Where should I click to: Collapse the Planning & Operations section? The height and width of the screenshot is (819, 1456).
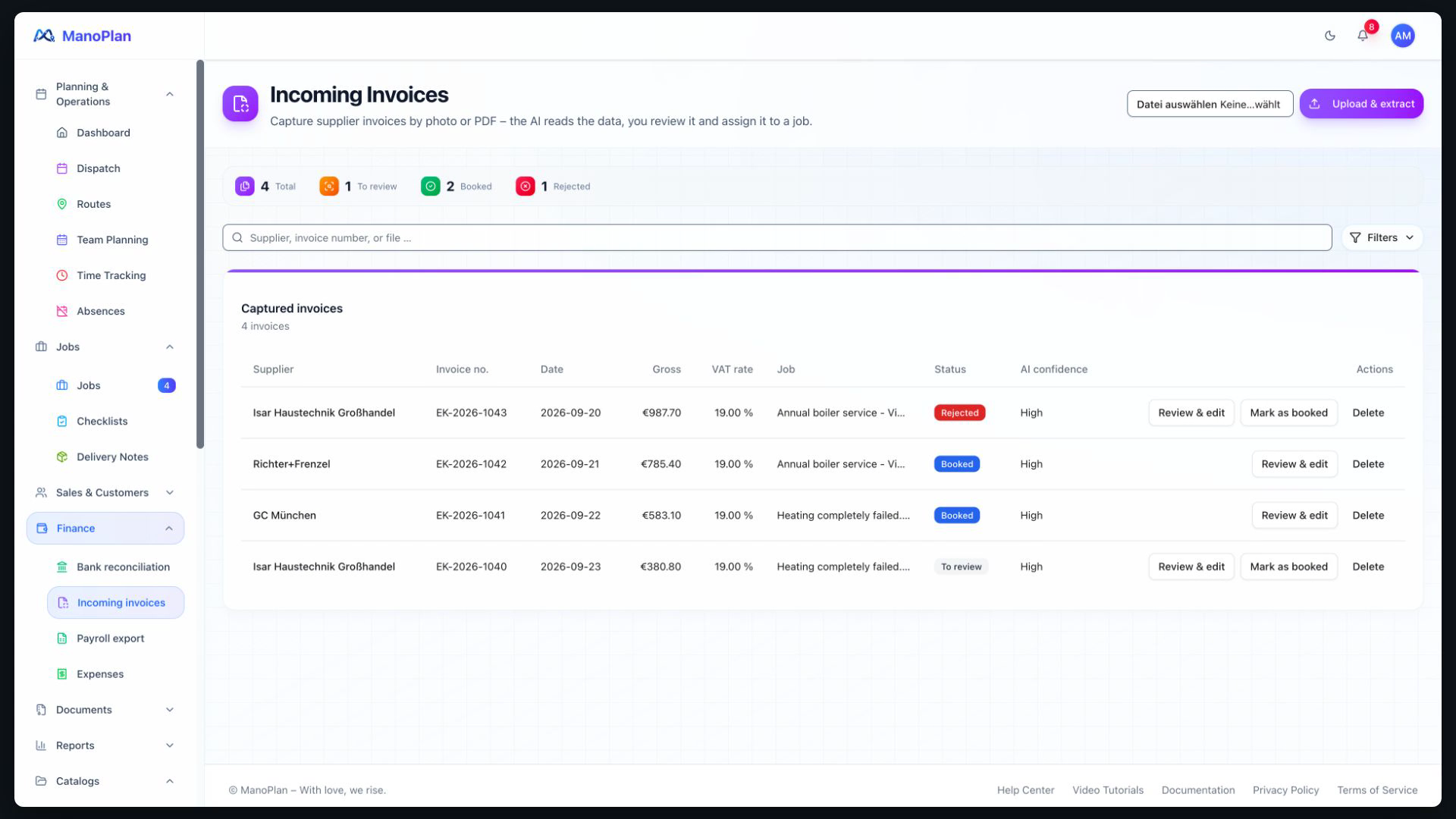point(170,94)
